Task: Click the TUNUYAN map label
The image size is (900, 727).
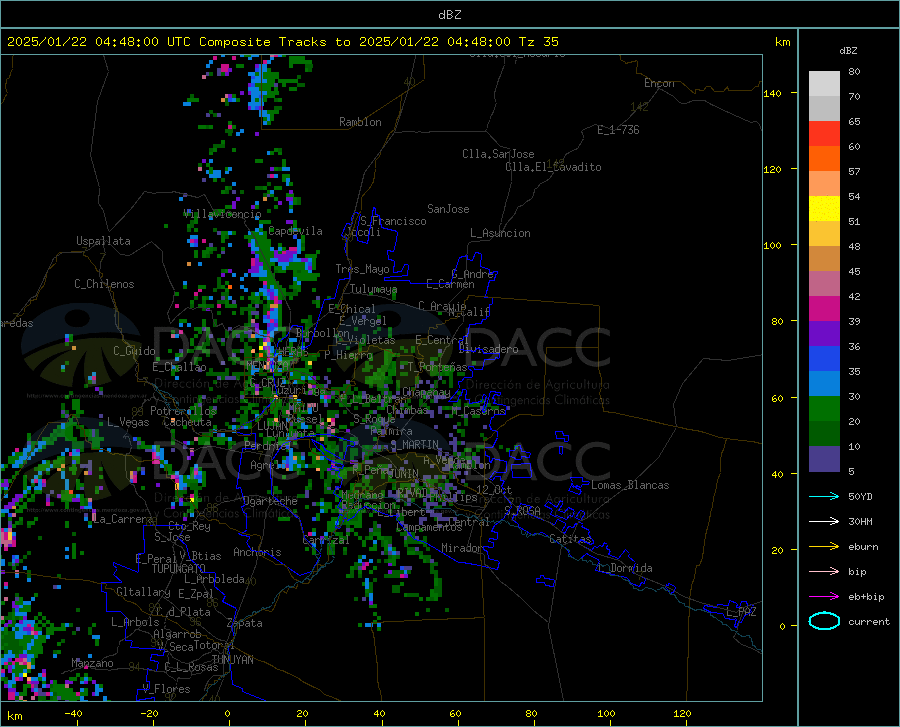Action: tap(232, 660)
